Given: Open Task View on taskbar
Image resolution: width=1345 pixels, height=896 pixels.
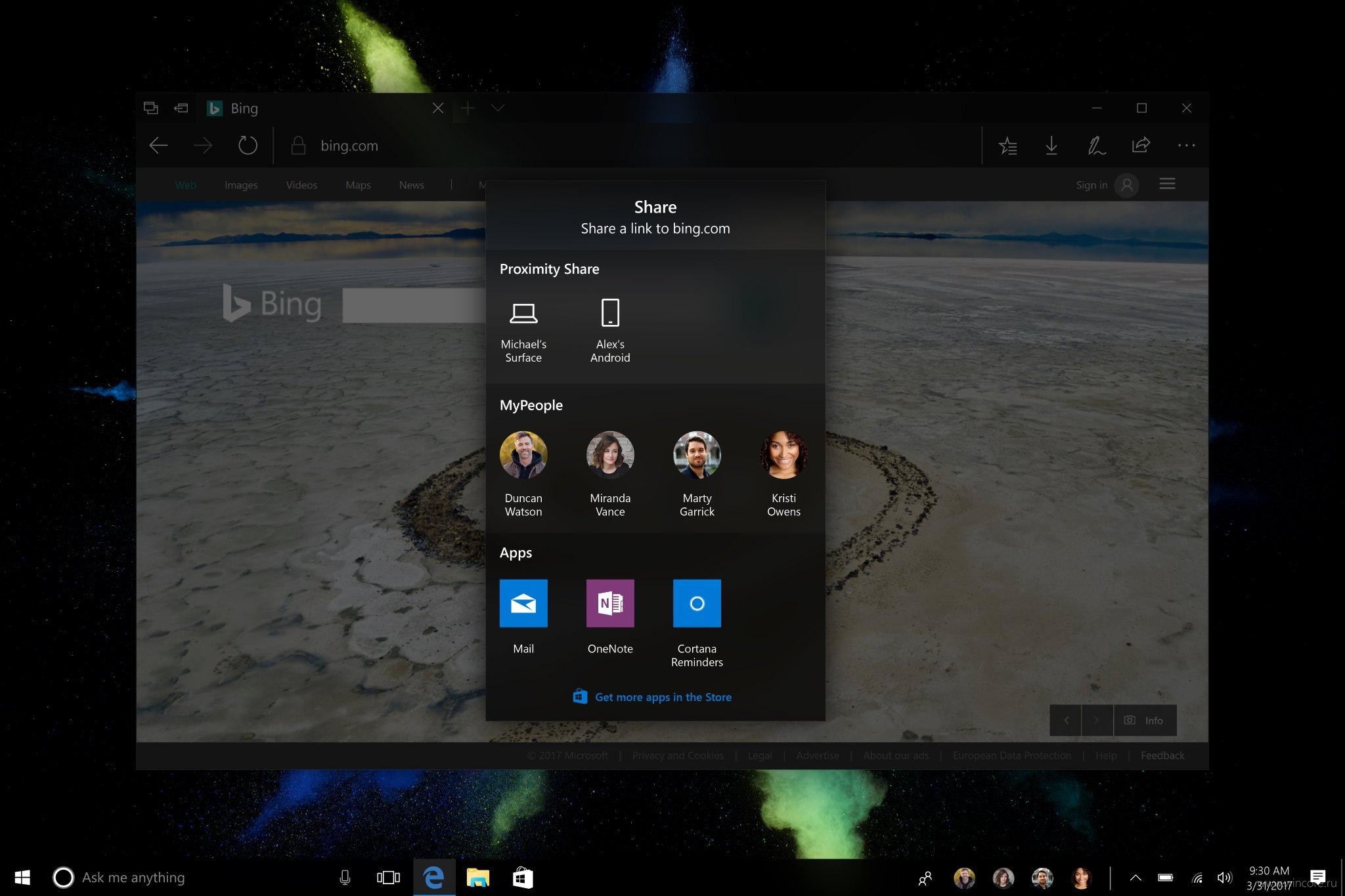Looking at the screenshot, I should [x=388, y=878].
